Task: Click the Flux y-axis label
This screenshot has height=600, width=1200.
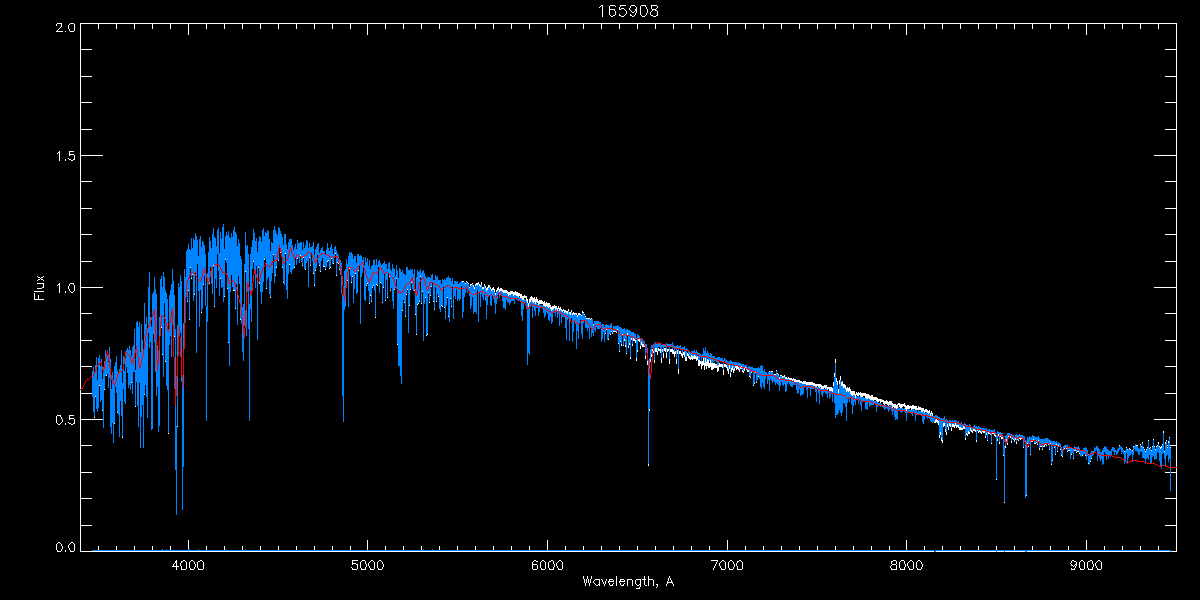Action: tap(40, 288)
